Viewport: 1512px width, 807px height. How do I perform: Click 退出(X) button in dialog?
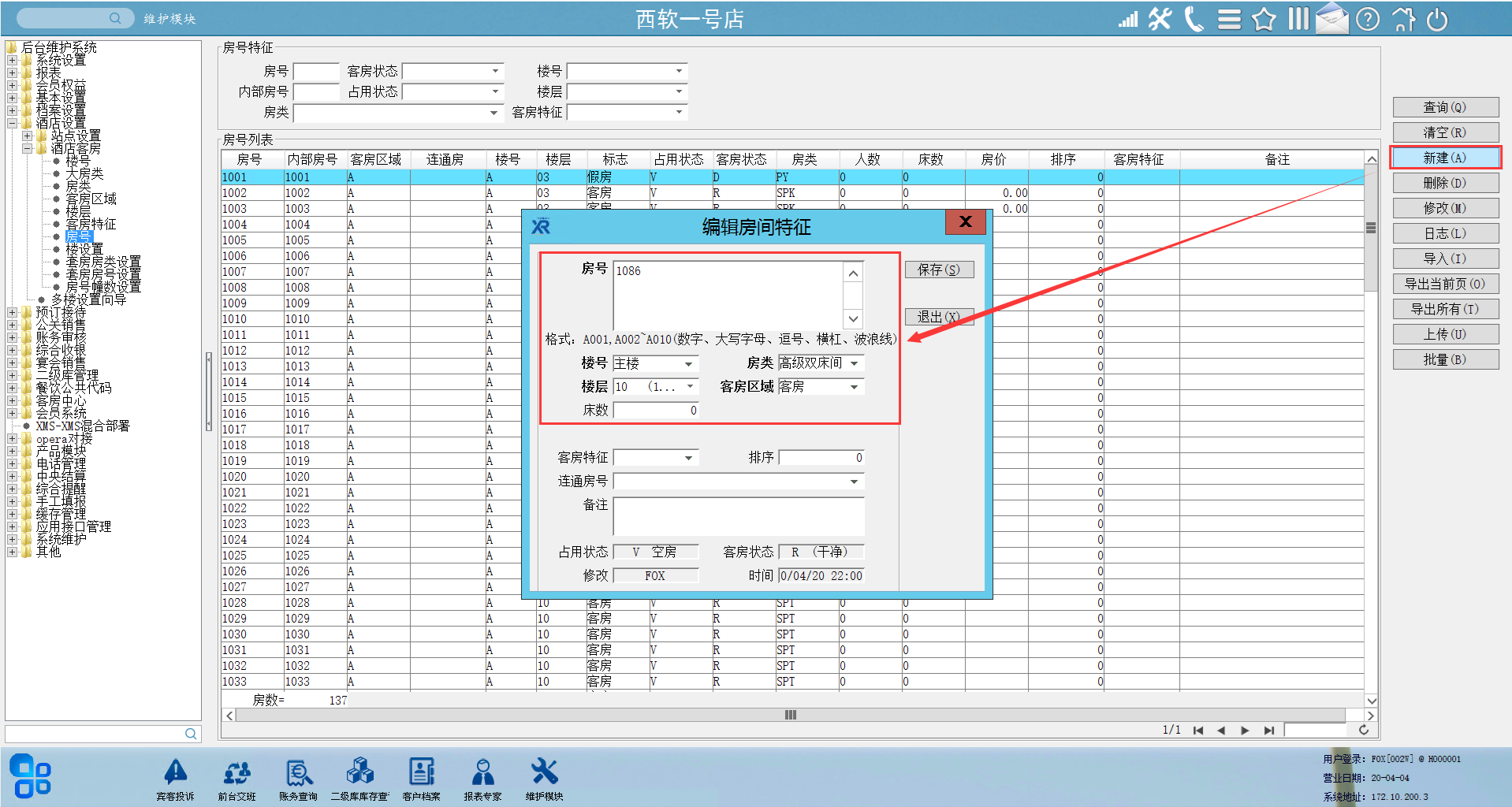(x=939, y=317)
